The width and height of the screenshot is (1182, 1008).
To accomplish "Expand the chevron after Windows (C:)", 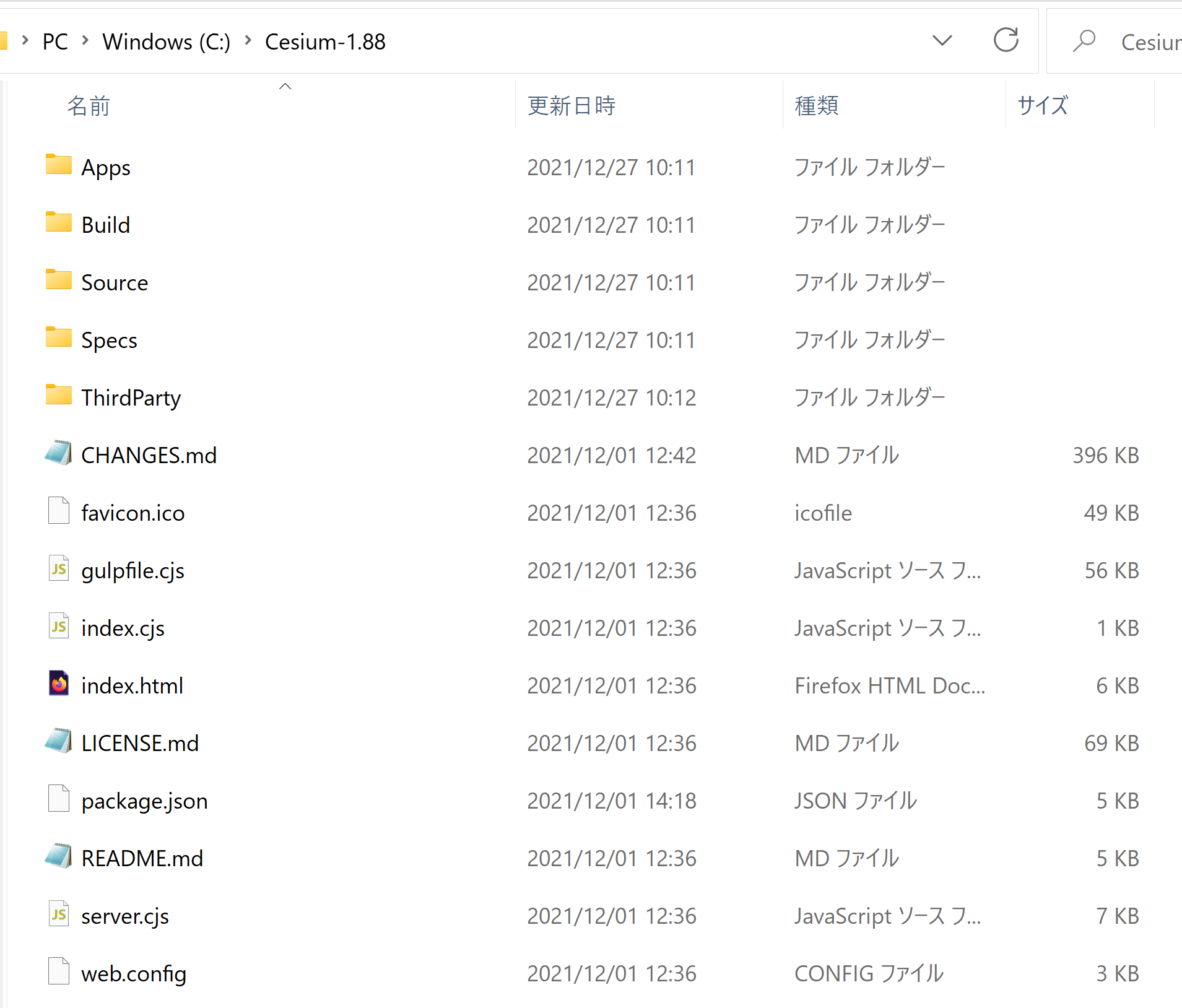I will point(248,41).
